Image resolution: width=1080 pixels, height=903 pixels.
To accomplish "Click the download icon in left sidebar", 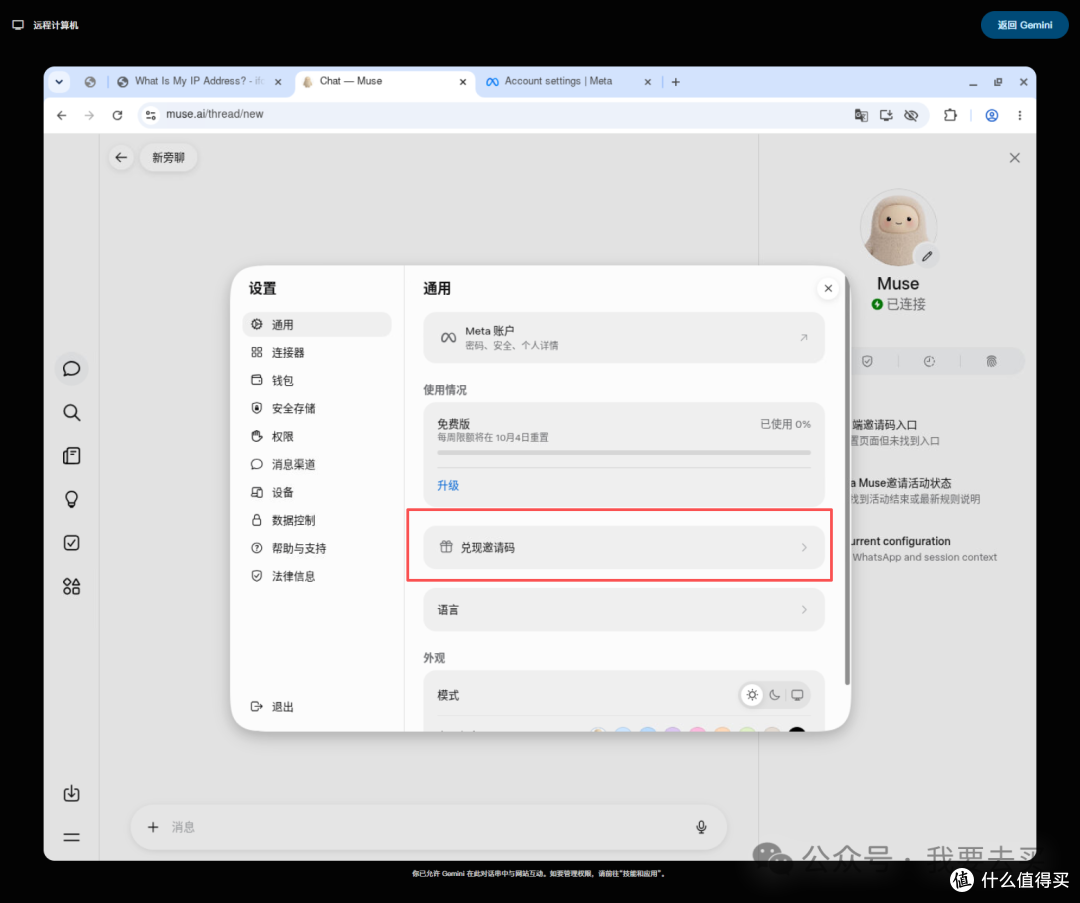I will click(72, 793).
